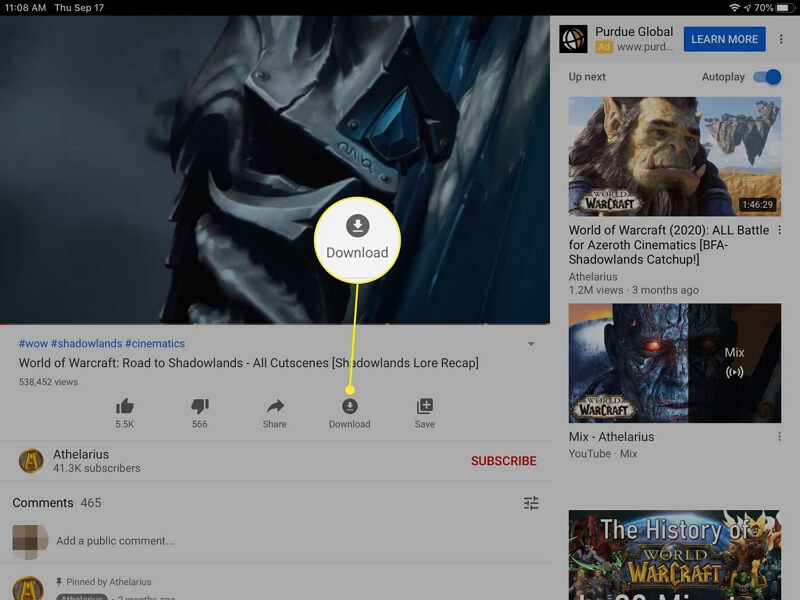The height and width of the screenshot is (600, 800).
Task: Tap the Add a public comment field
Action: [x=115, y=541]
